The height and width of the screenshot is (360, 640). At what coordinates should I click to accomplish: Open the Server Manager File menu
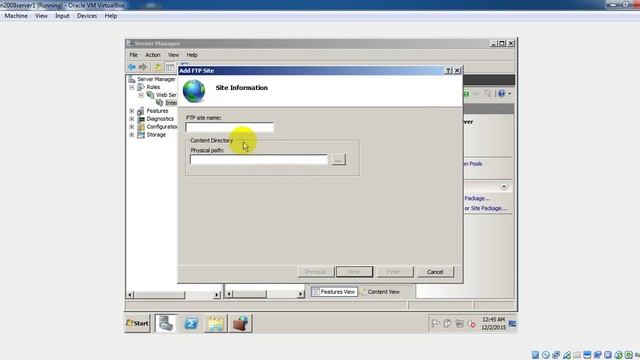pyautogui.click(x=133, y=55)
